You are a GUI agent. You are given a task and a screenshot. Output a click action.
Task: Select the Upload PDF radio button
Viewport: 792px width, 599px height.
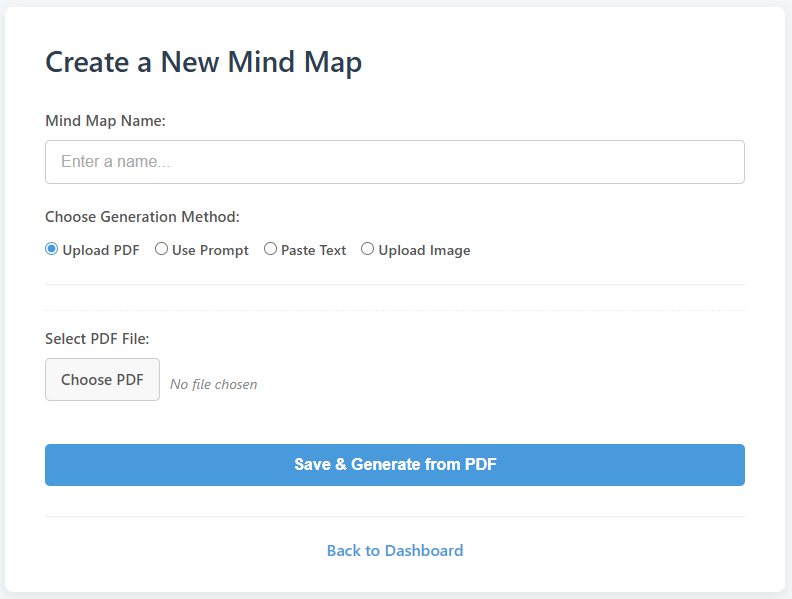pos(52,249)
